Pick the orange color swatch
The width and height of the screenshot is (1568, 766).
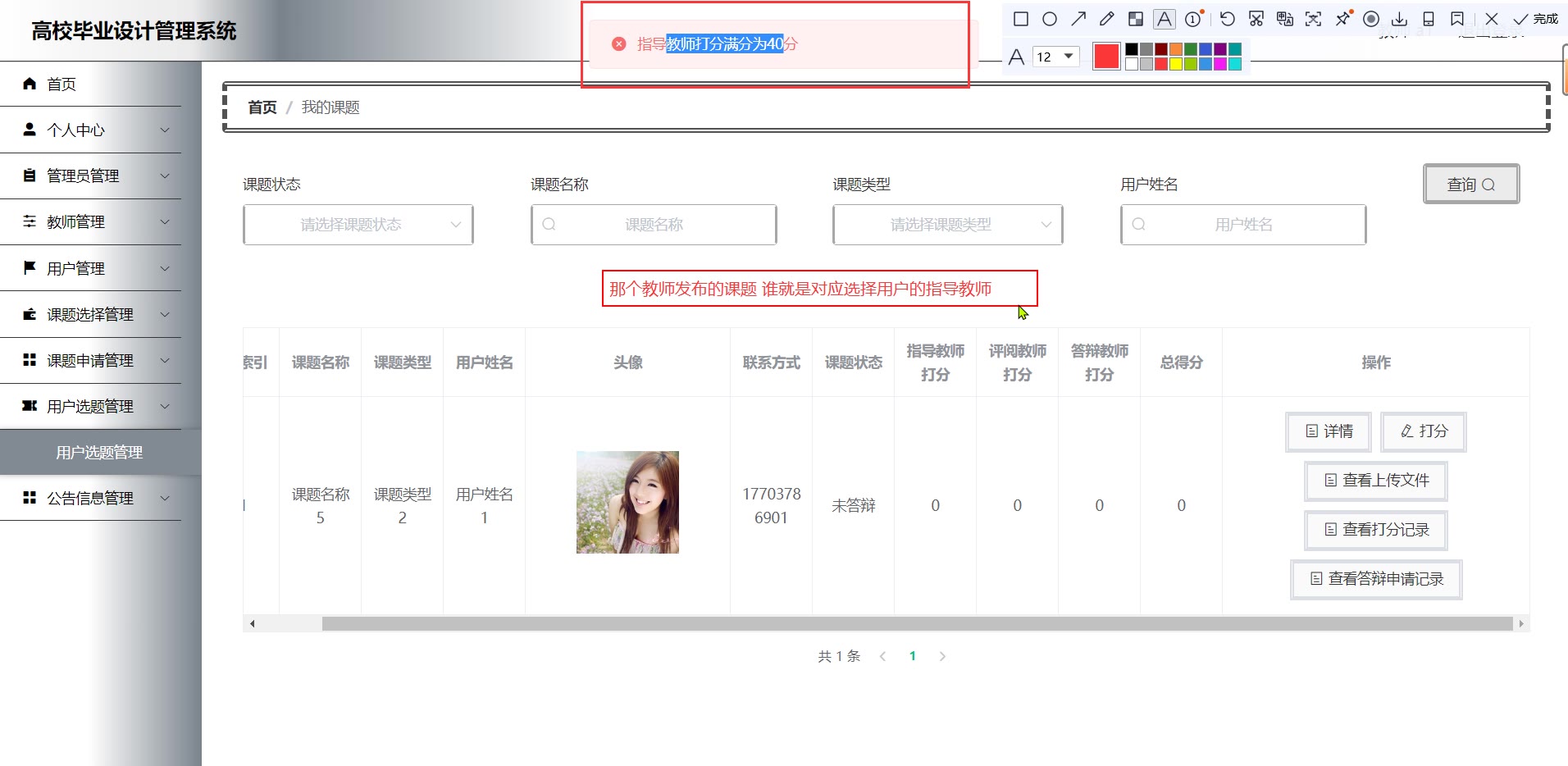click(1176, 49)
